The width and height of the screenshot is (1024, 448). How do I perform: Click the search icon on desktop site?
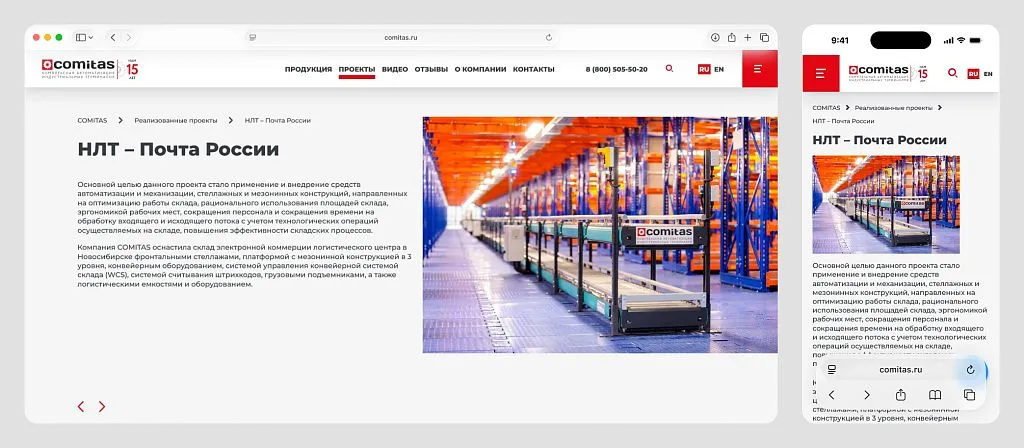[x=669, y=69]
